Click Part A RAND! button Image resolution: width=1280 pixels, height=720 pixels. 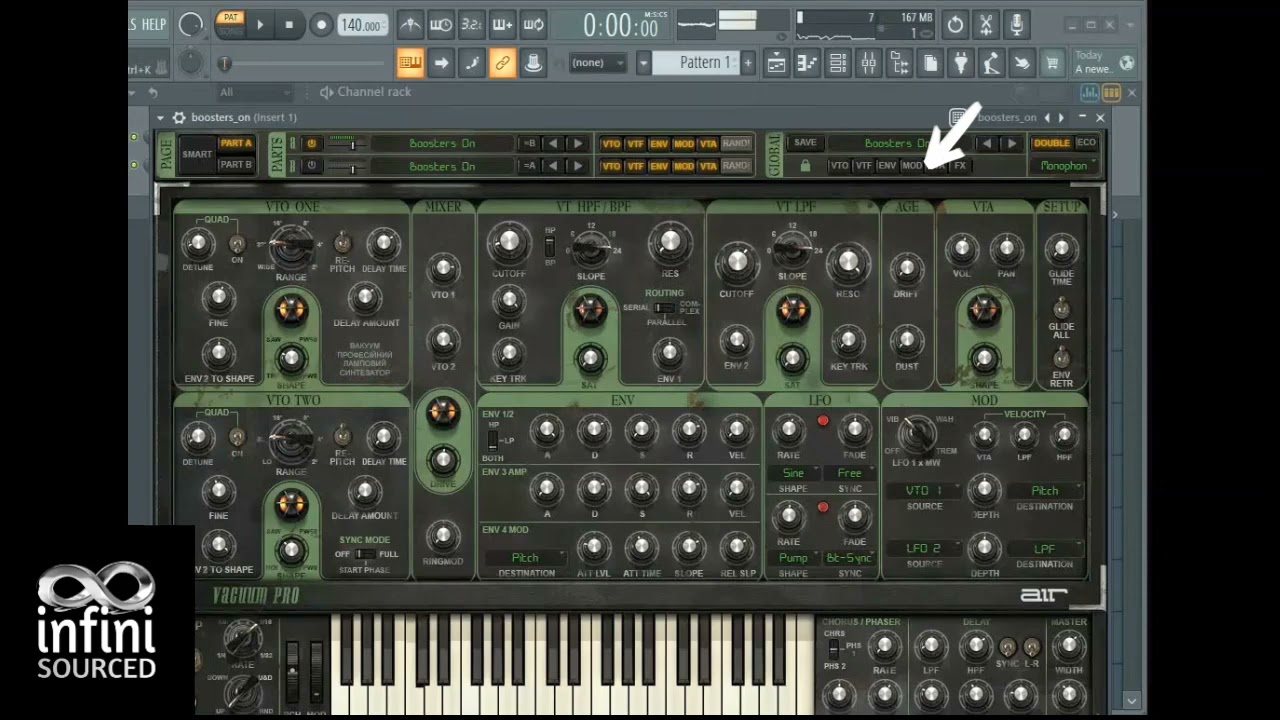pyautogui.click(x=736, y=144)
